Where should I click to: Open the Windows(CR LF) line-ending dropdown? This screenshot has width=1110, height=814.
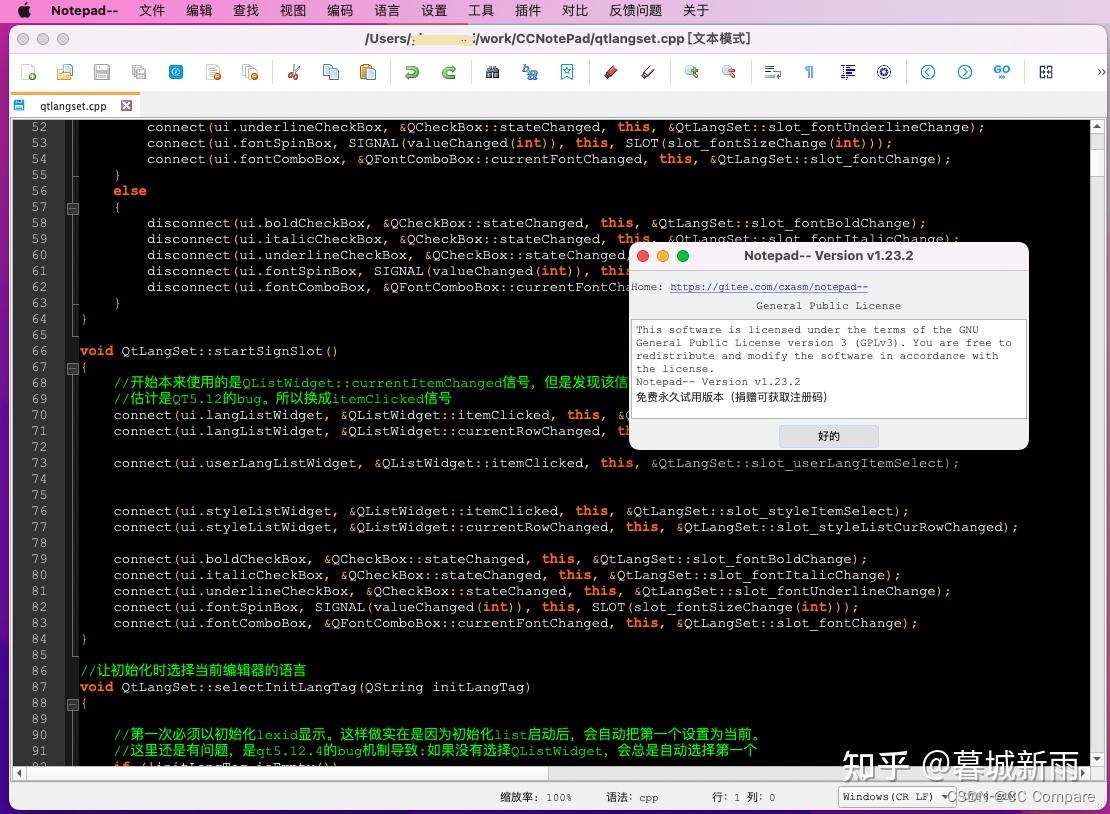pyautogui.click(x=890, y=797)
